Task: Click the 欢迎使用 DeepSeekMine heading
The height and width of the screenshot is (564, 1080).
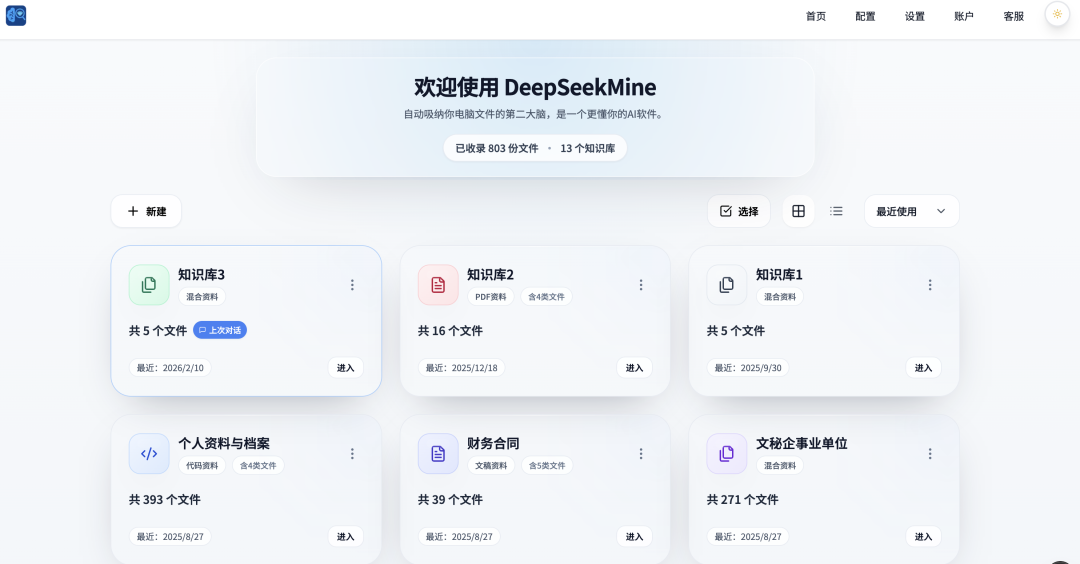Action: pyautogui.click(x=535, y=87)
